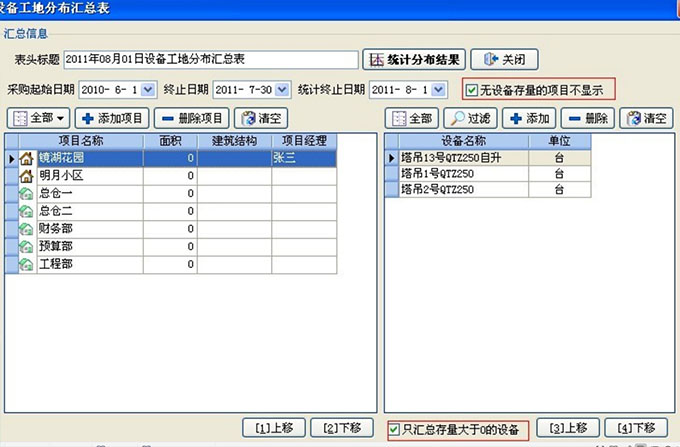Click right panel 全部 icon button
The width and height of the screenshot is (680, 447).
(410, 118)
